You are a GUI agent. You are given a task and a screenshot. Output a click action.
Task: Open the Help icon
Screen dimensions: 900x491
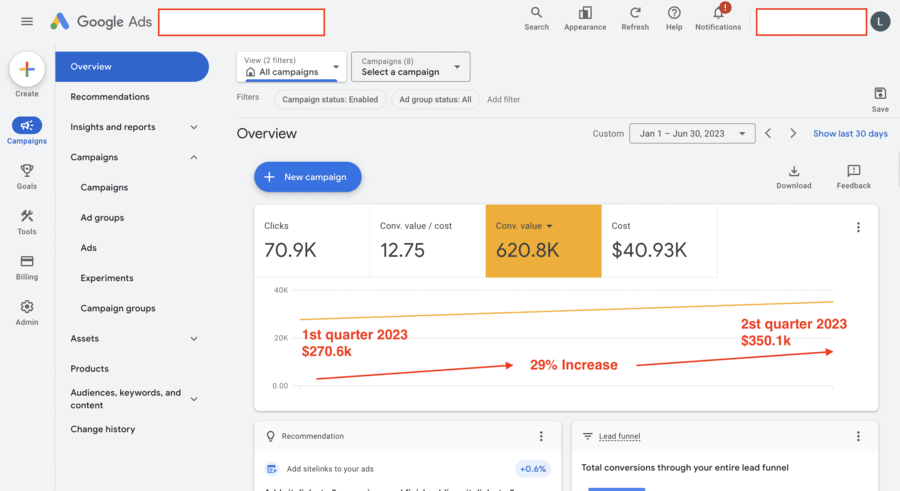tap(674, 14)
